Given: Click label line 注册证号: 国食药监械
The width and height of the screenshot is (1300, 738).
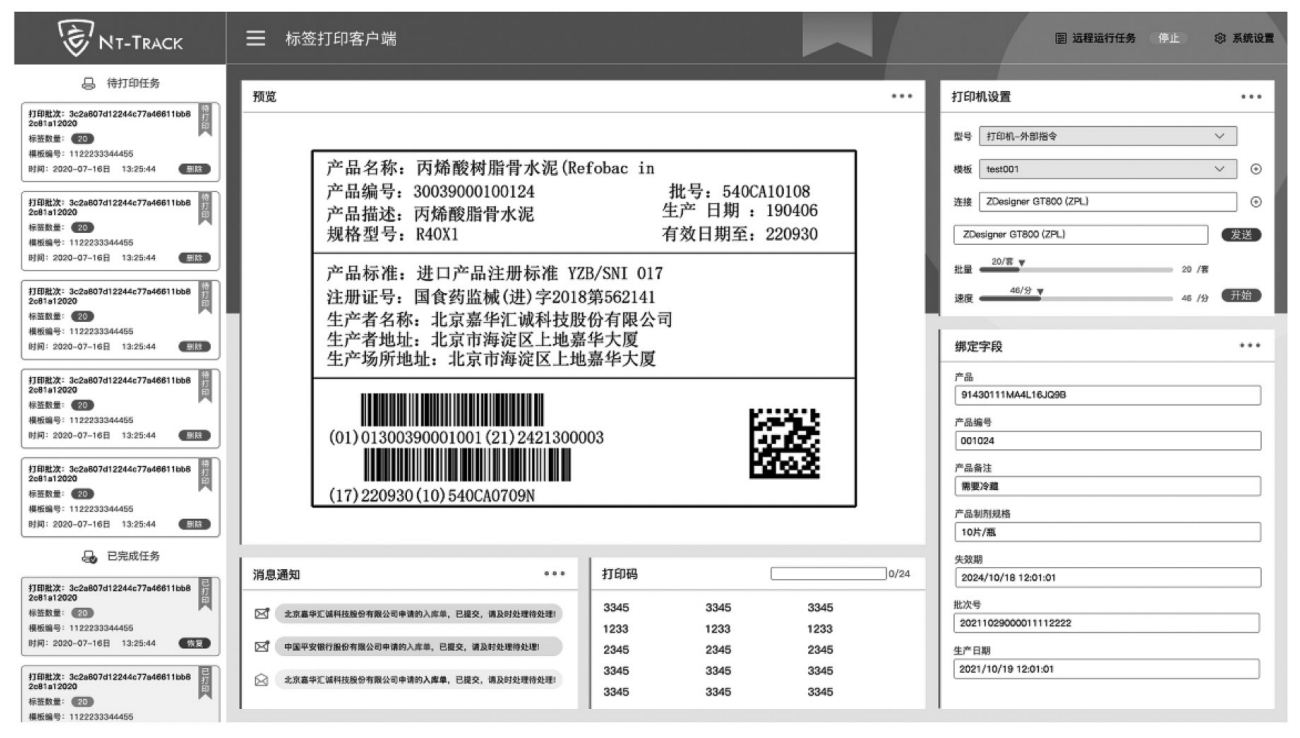Looking at the screenshot, I should pos(491,297).
